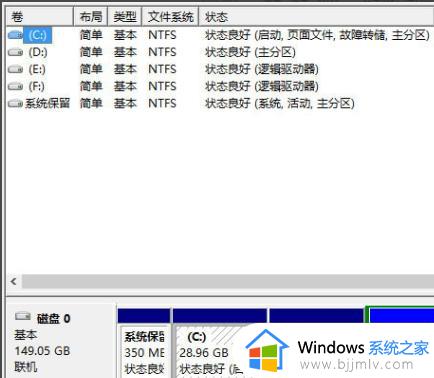The width and height of the screenshot is (434, 378).
Task: Select the 系统保留 volume icon
Action: 15,103
